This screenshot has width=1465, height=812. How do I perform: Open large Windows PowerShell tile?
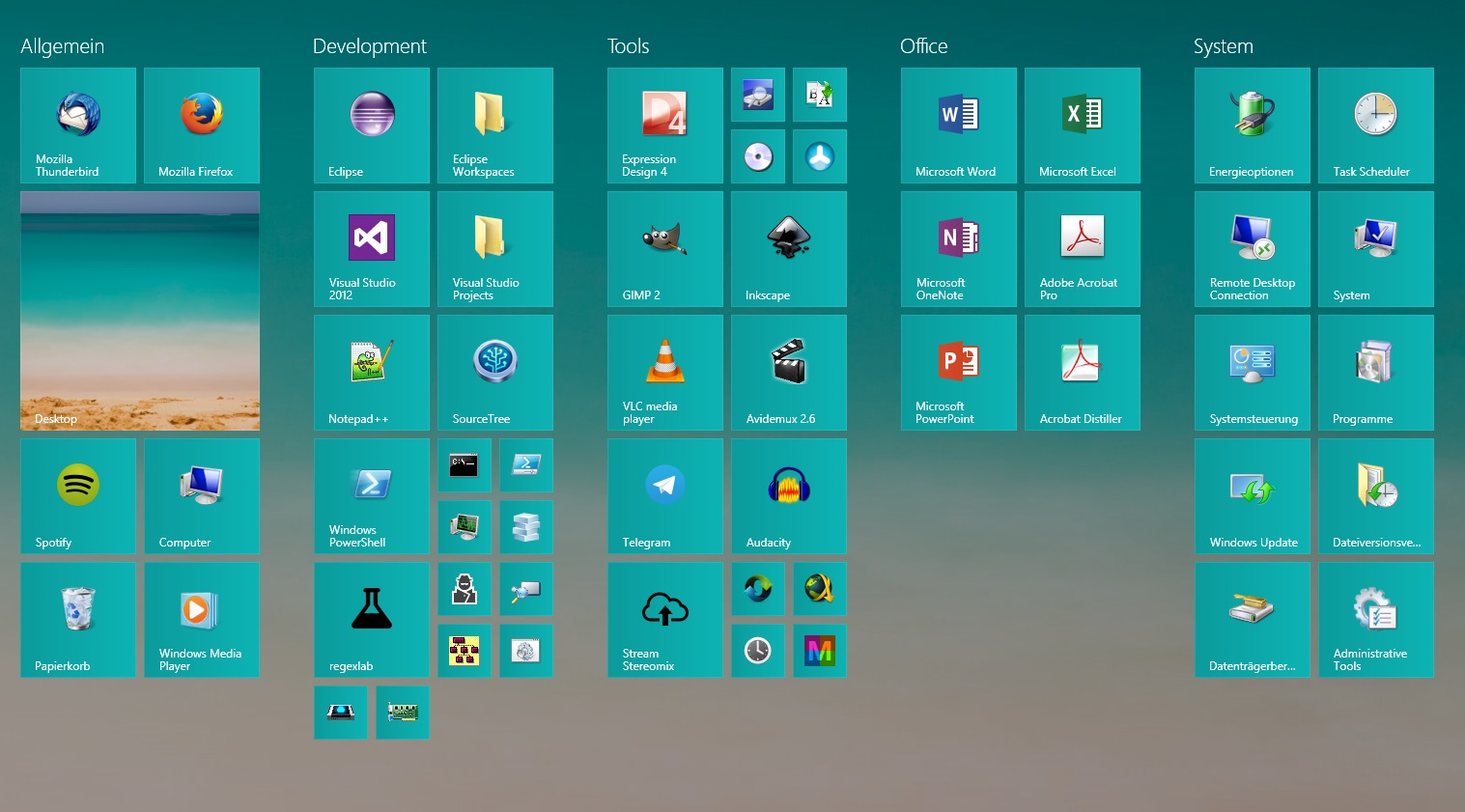pos(372,496)
